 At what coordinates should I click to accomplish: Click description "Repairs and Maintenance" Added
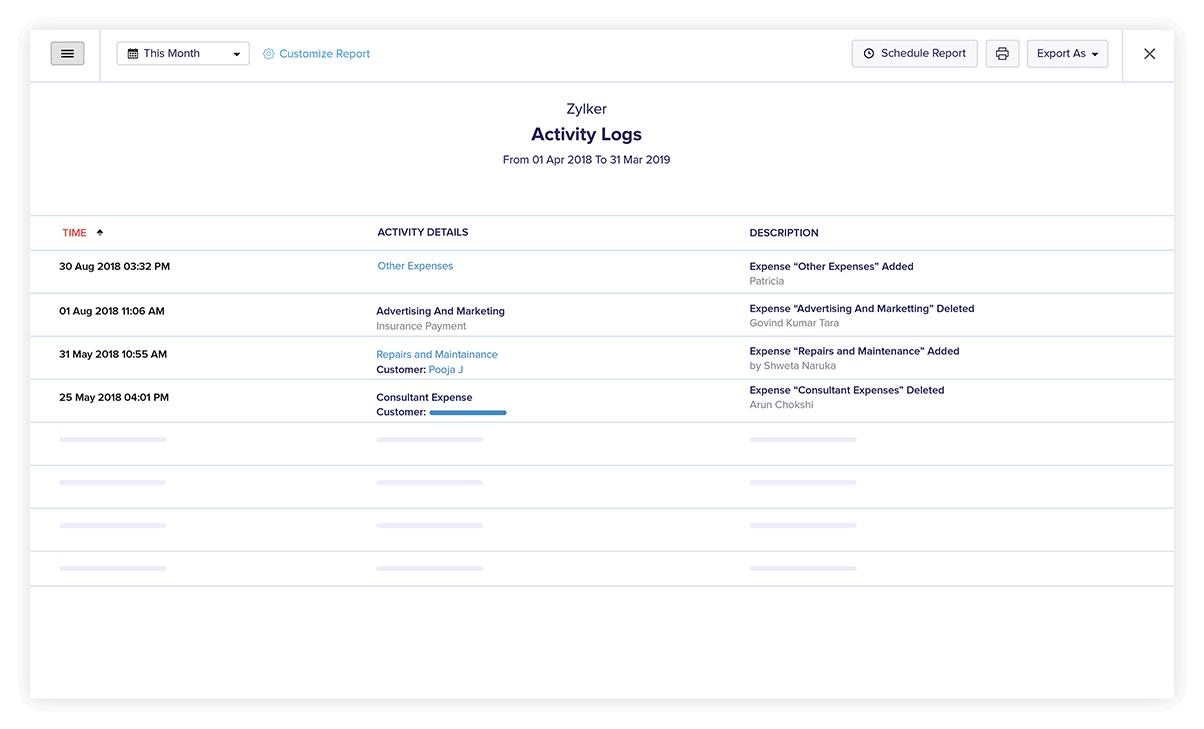pyautogui.click(x=854, y=351)
